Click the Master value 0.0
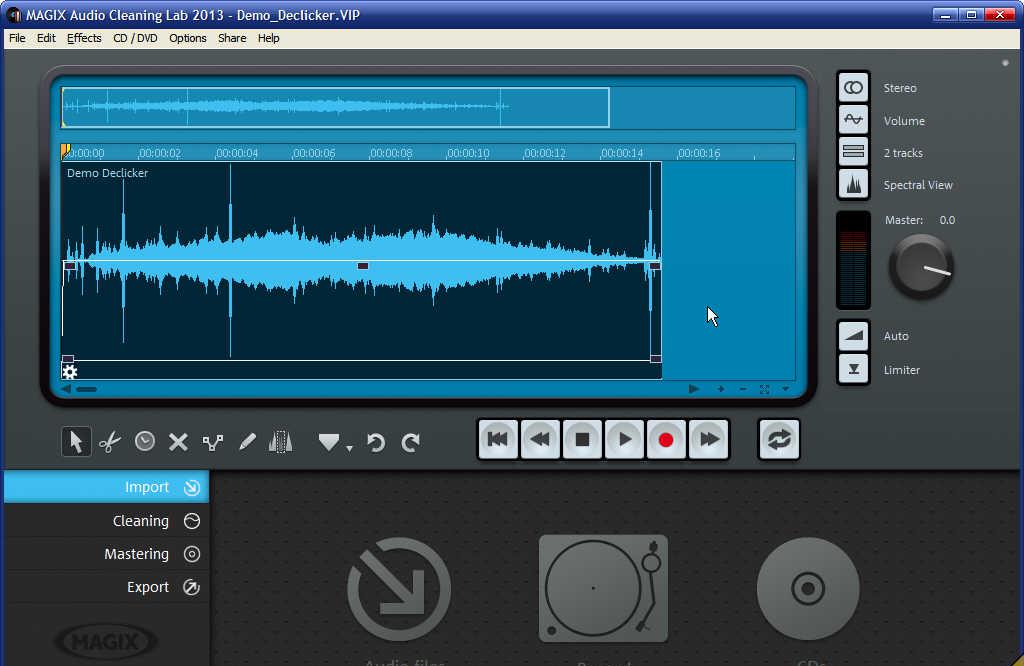The image size is (1024, 666). tap(947, 220)
